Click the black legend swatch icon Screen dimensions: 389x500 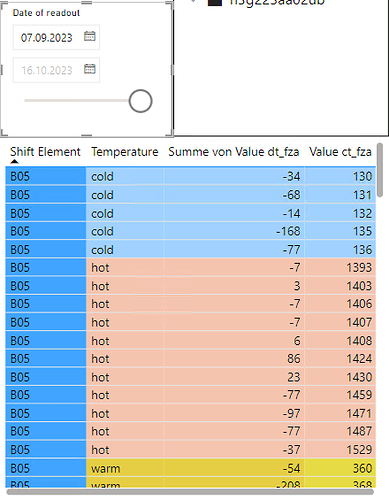pos(215,3)
